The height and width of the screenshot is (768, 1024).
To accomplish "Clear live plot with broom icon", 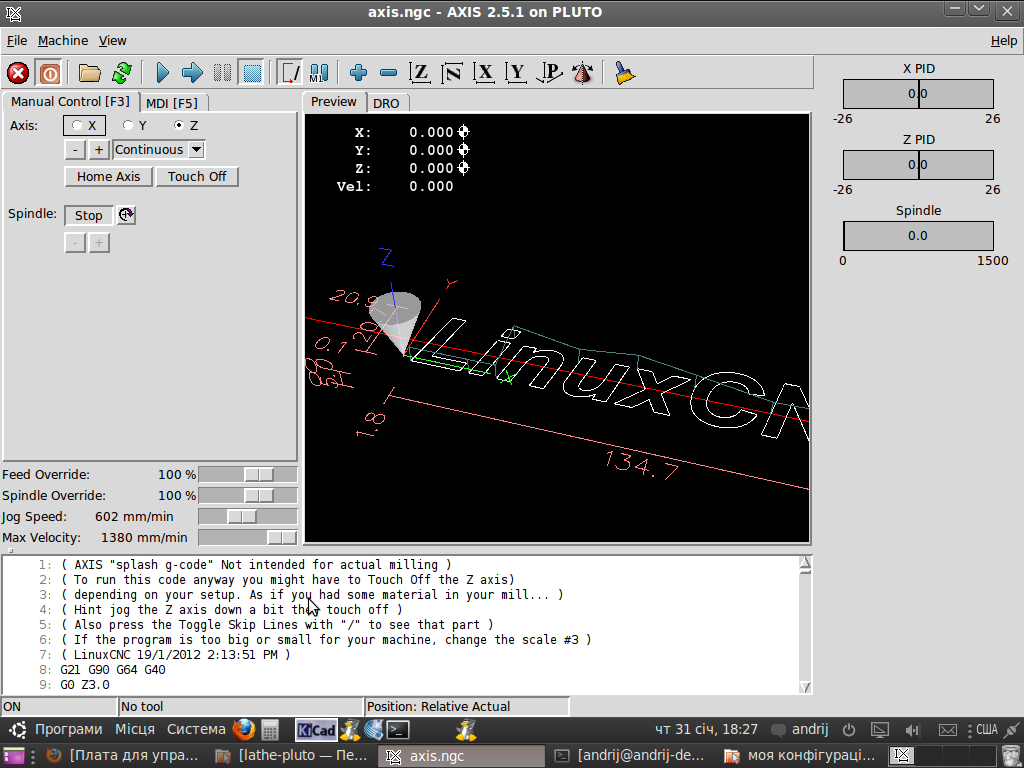I will 625,73.
